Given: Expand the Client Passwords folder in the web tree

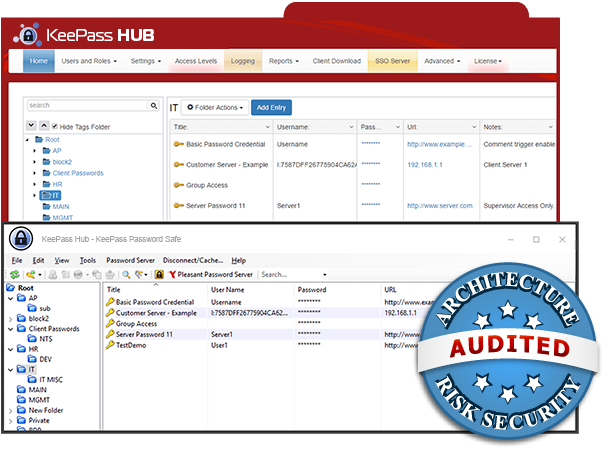Looking at the screenshot, I should click(35, 173).
